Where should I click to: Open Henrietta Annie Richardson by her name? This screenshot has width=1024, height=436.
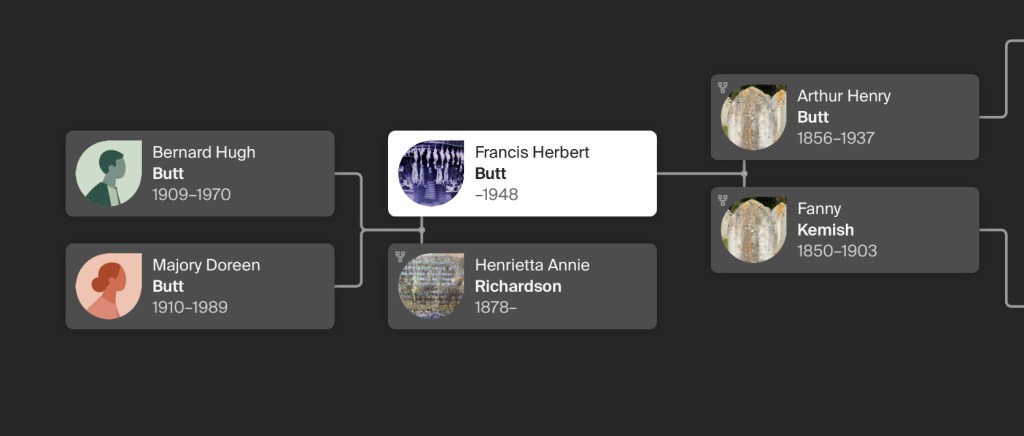[x=531, y=275]
